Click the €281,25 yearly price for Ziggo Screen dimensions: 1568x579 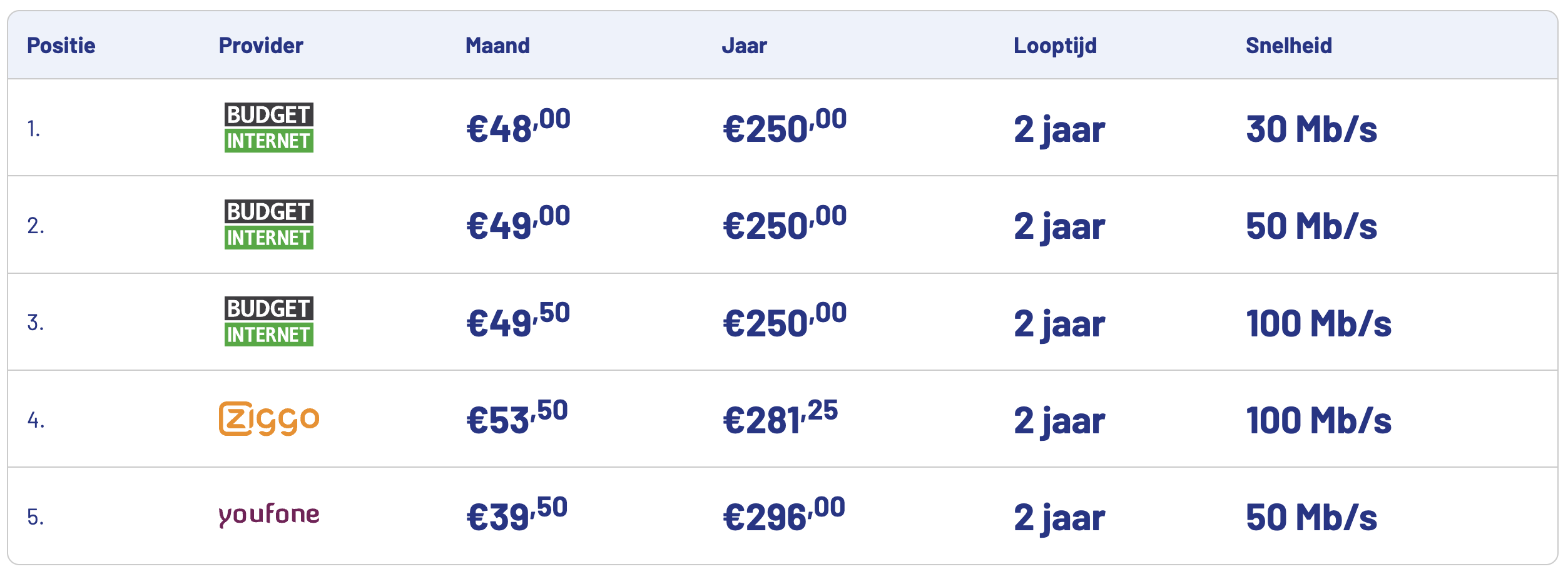click(780, 418)
